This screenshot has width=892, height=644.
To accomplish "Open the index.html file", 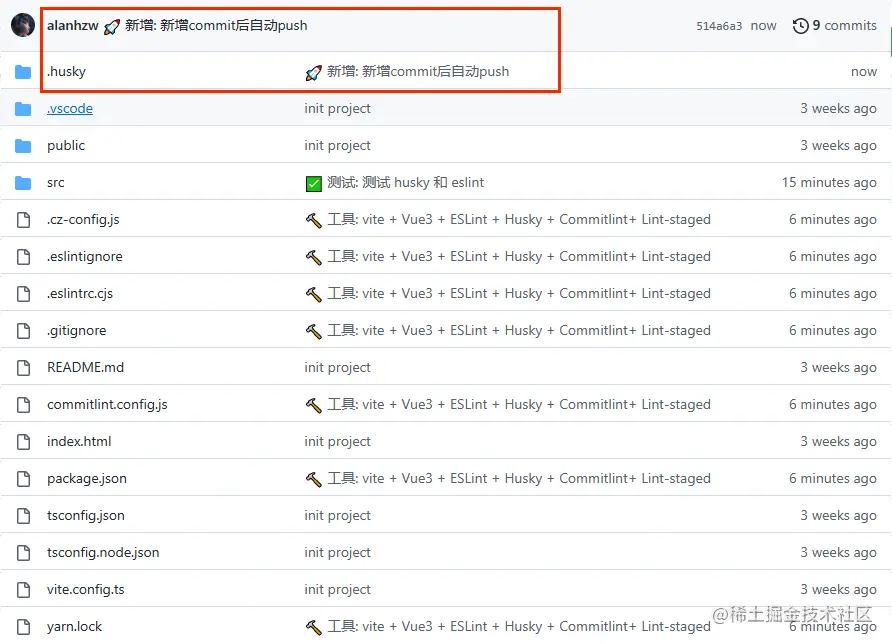I will click(x=79, y=441).
